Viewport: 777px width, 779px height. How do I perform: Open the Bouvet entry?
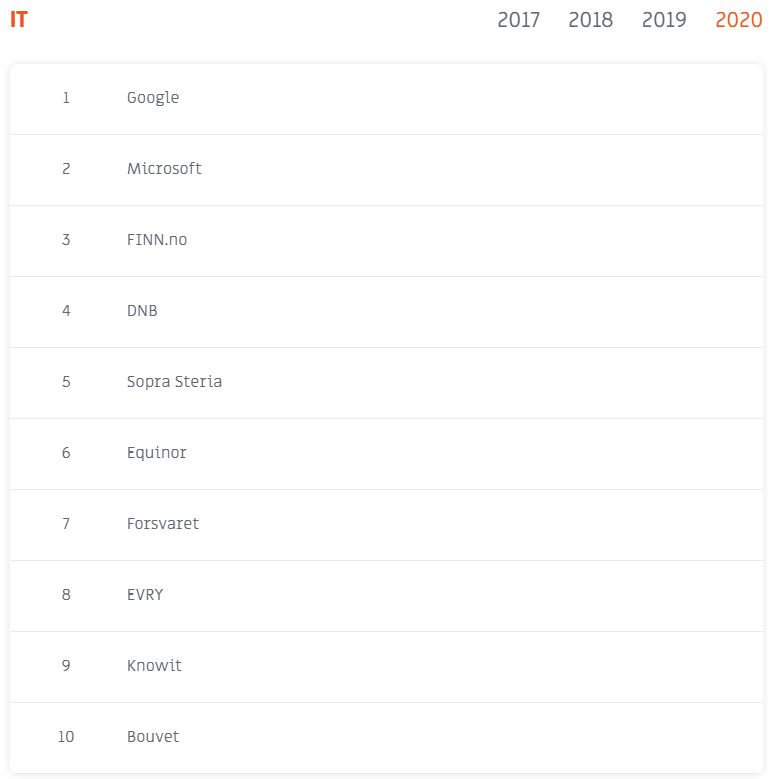point(387,738)
